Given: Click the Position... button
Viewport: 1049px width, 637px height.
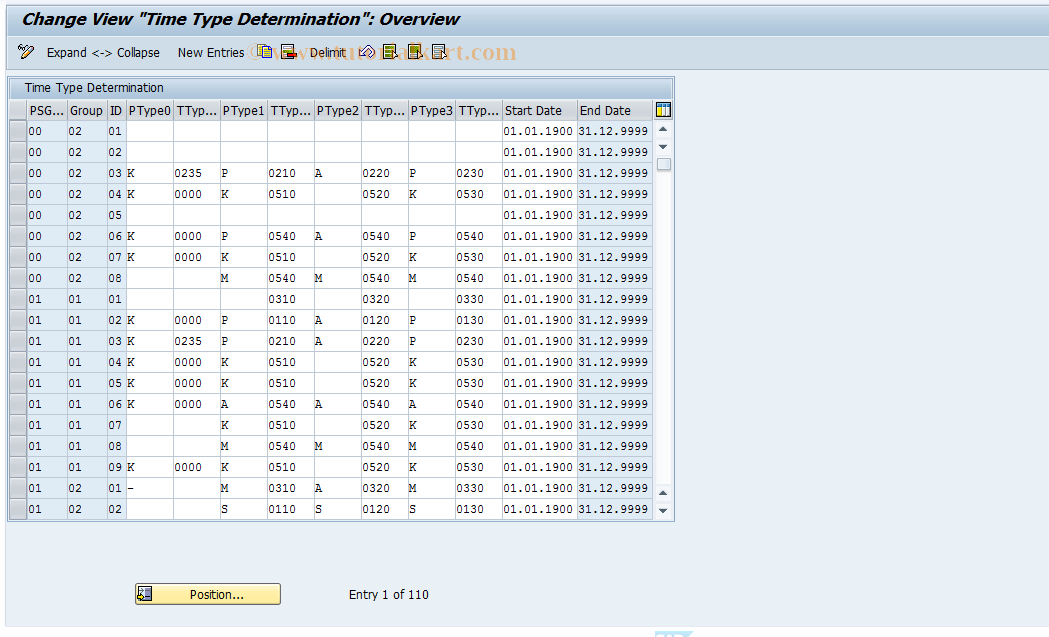Looking at the screenshot, I should coord(208,594).
